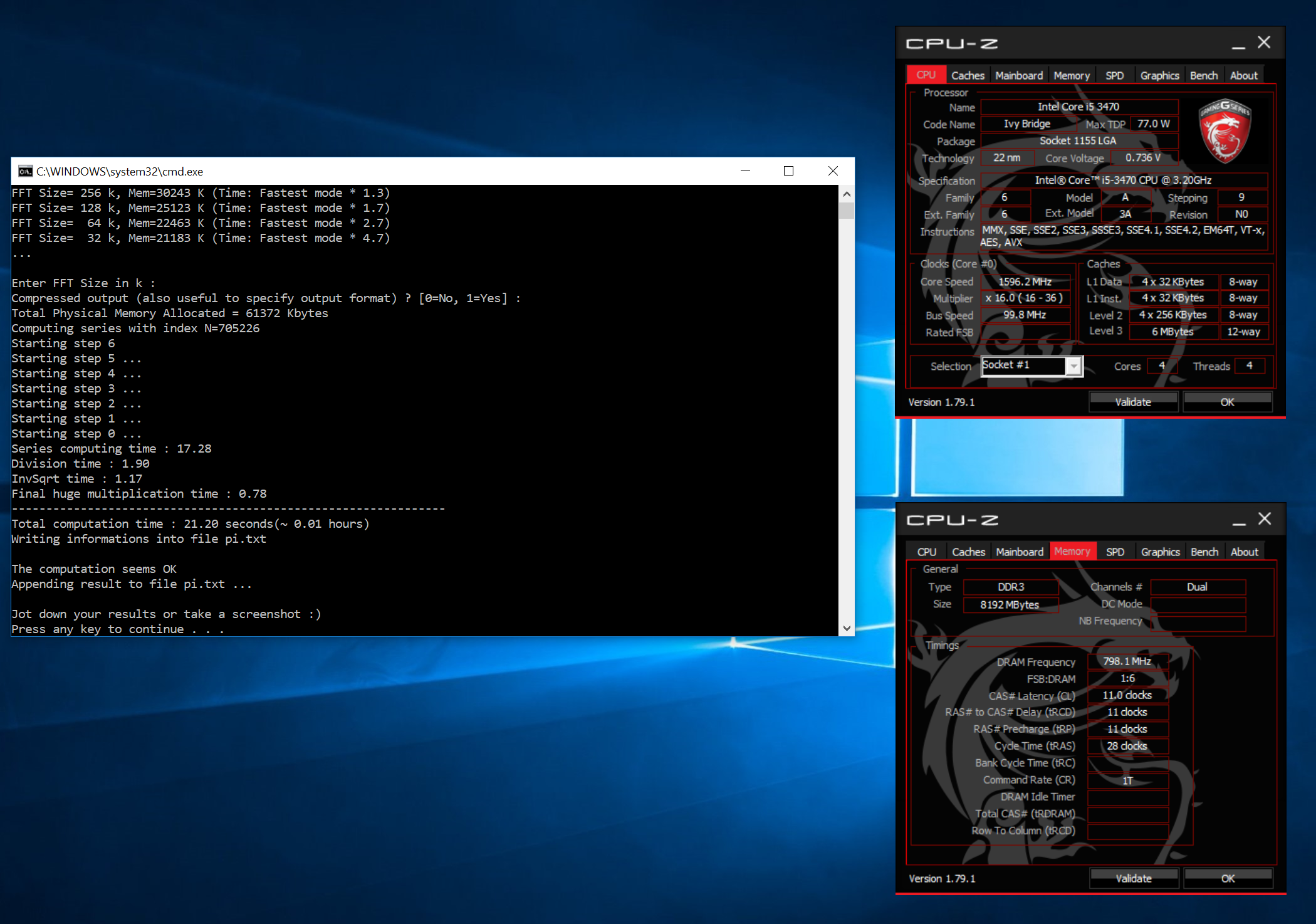Click the Specification field i5-3470 CPU @ 3.20GHz
Image resolution: width=1316 pixels, height=924 pixels.
[1123, 180]
